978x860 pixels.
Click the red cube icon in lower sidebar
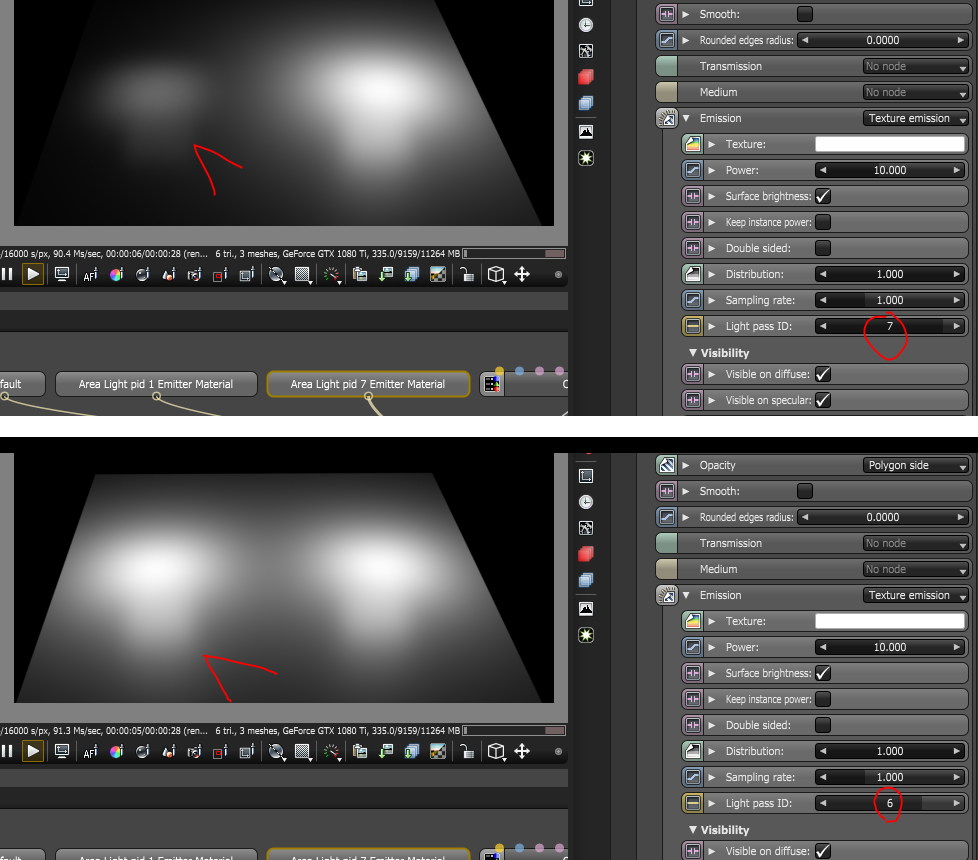(586, 554)
